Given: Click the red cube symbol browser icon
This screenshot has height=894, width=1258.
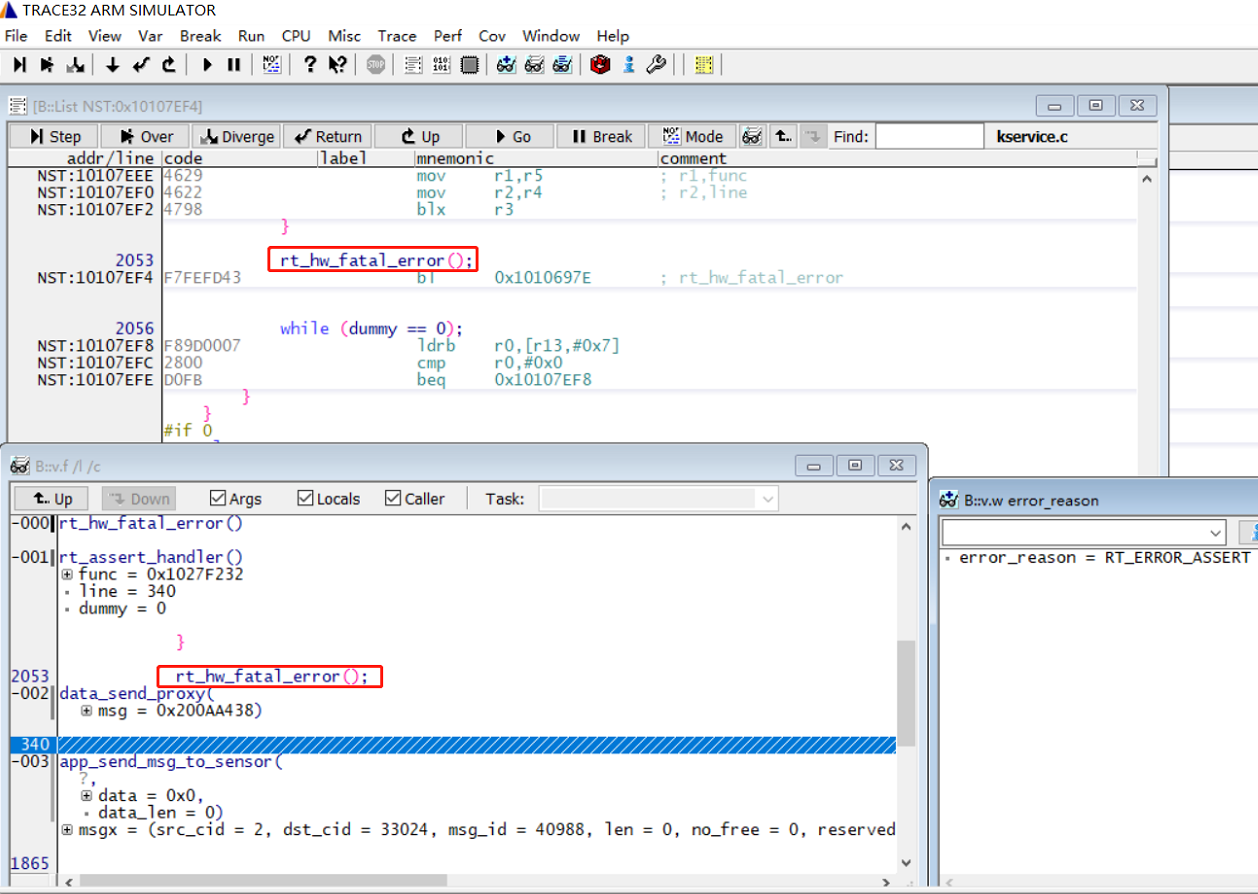Looking at the screenshot, I should point(600,65).
